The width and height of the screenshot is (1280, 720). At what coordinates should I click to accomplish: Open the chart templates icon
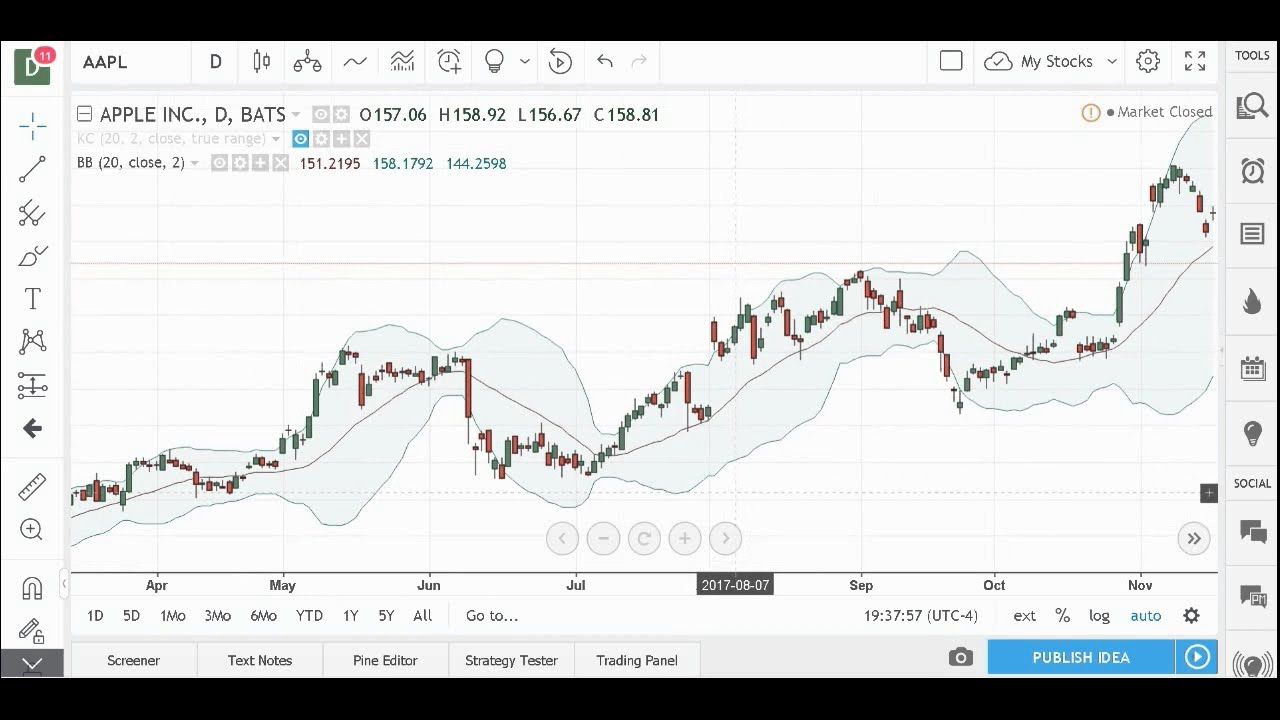click(402, 62)
